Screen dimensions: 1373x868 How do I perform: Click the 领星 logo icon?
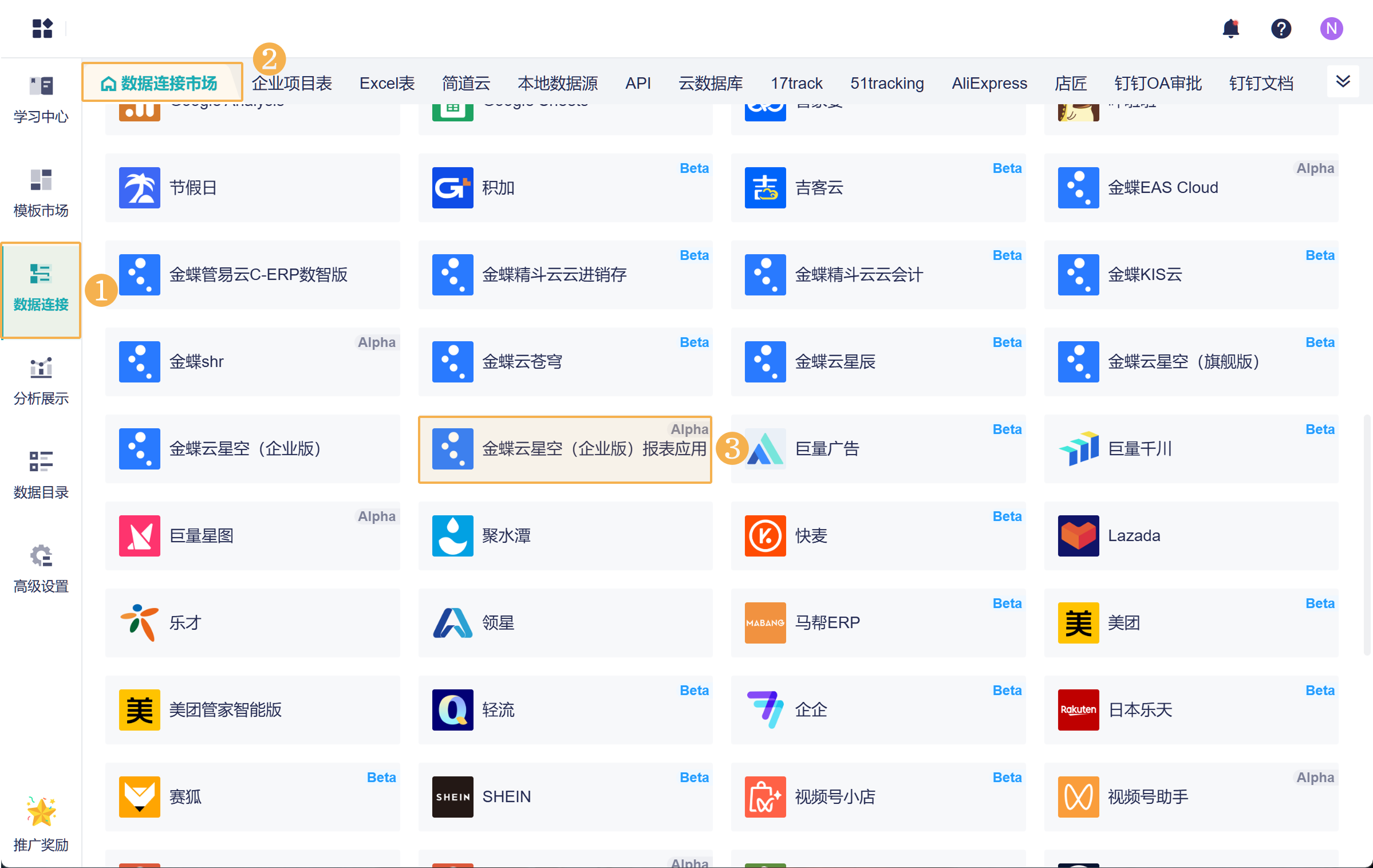(x=453, y=623)
